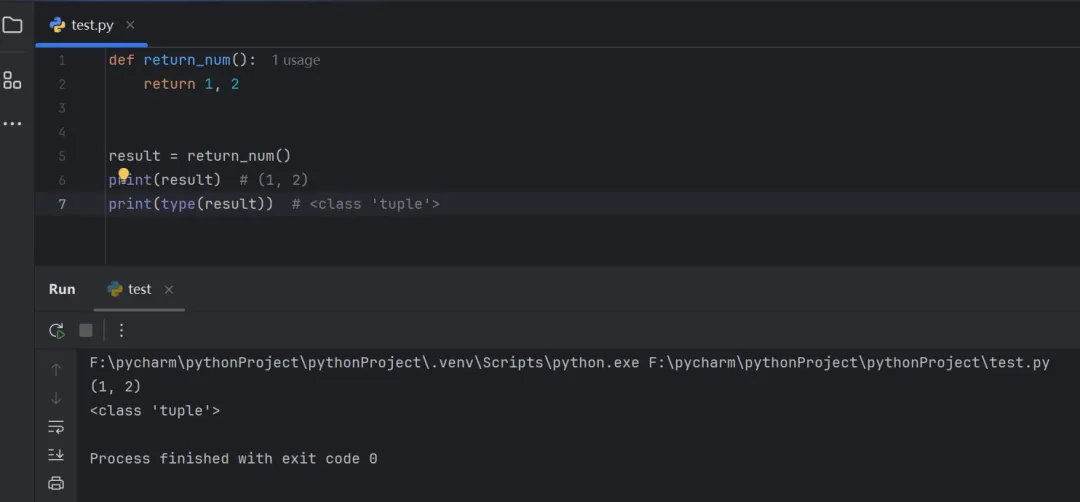
Task: Open the Structure tool window icon
Action: 12,80
